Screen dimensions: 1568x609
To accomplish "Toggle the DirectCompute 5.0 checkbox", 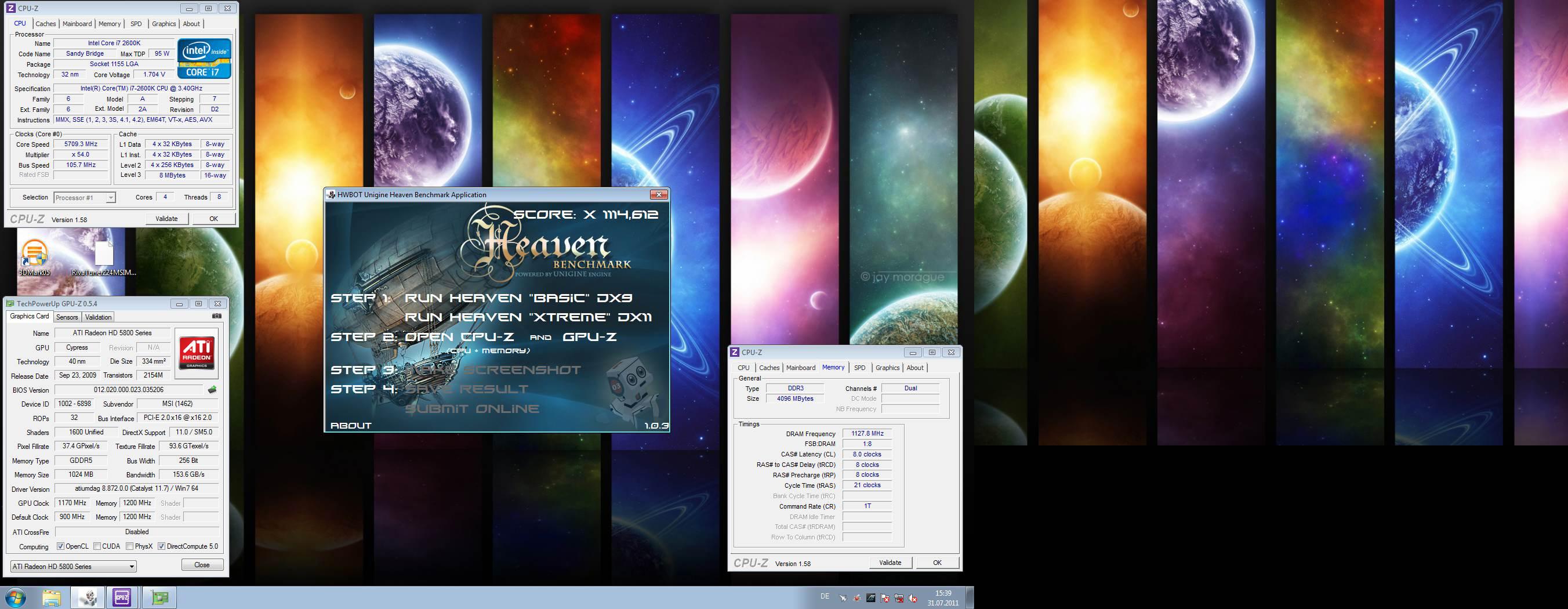I will [161, 546].
